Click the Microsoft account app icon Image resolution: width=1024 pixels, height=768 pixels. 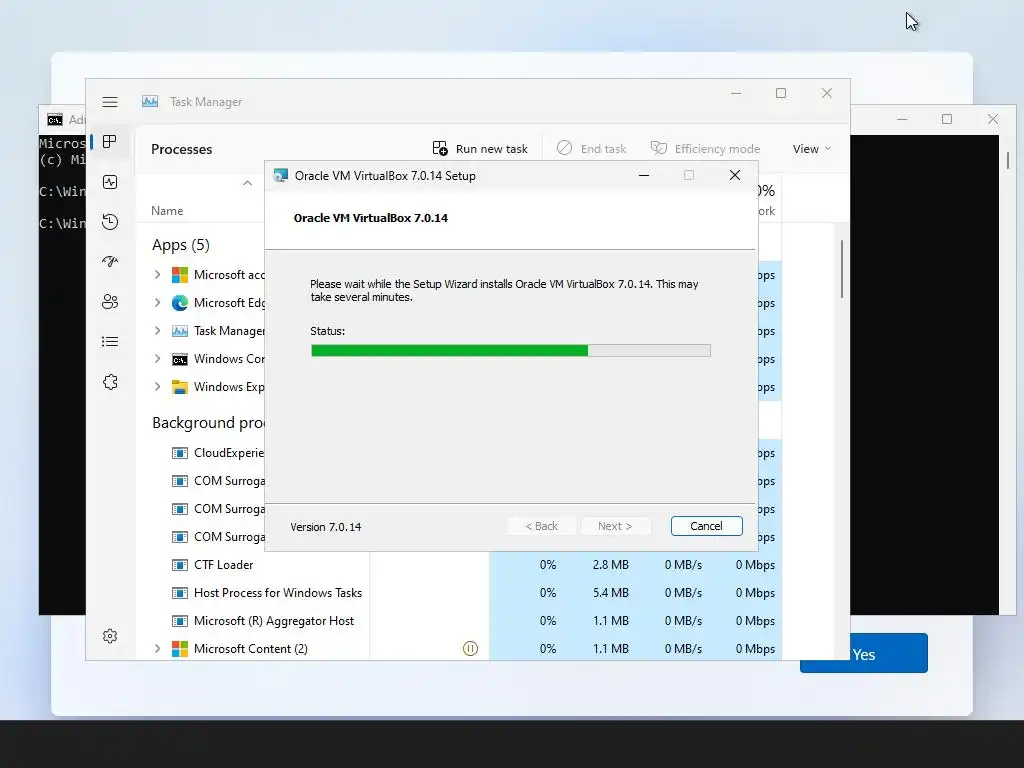pyautogui.click(x=180, y=275)
